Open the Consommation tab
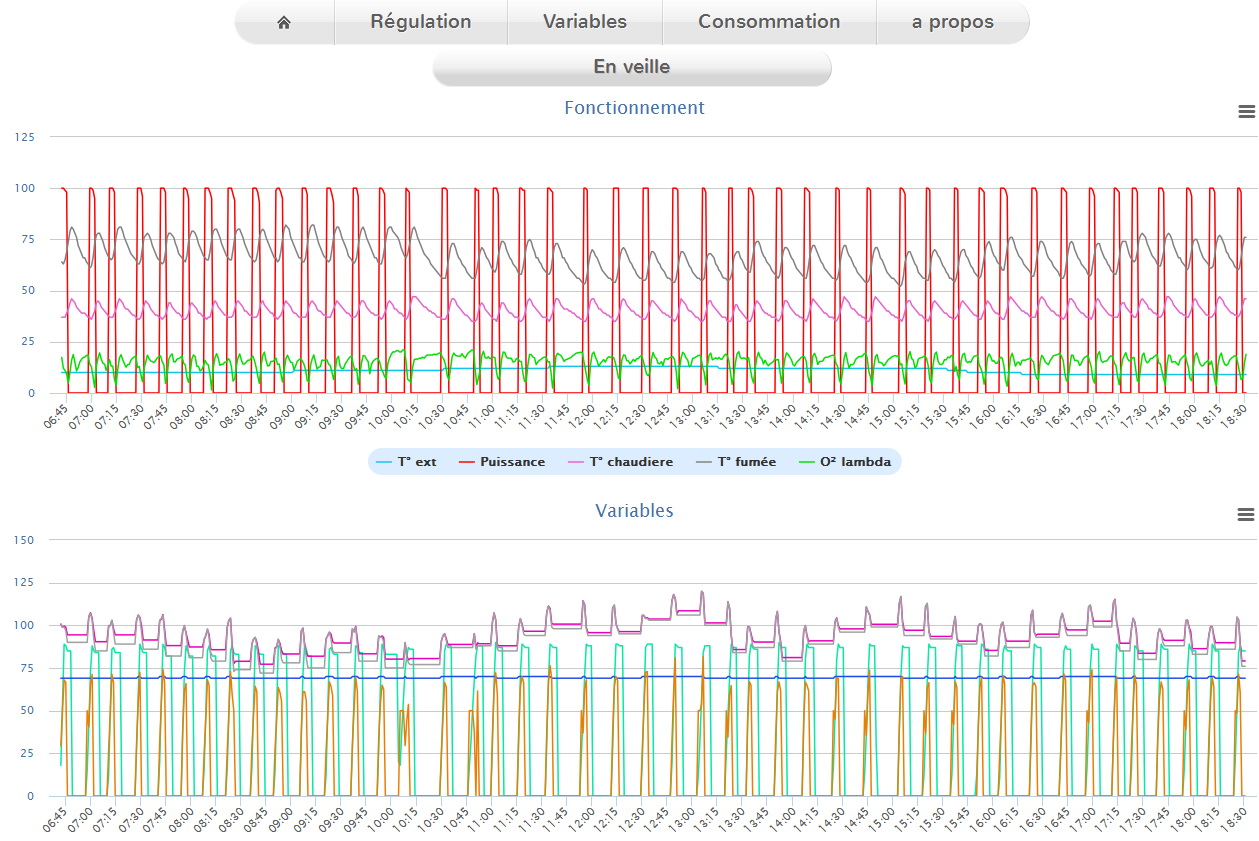Screen dimensions: 1259x841 pyautogui.click(x=769, y=22)
